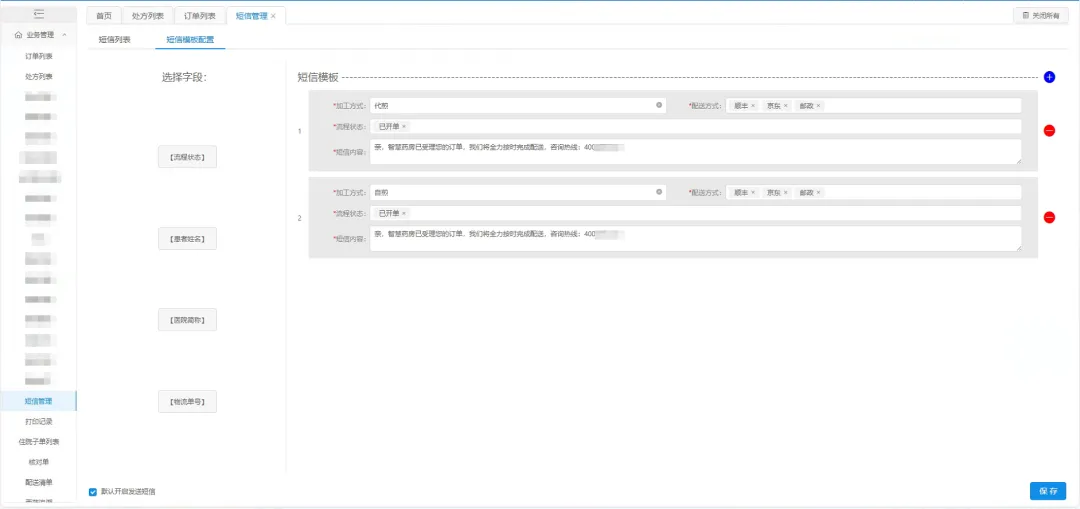The width and height of the screenshot is (1080, 509).
Task: Open the 处方列表 top tab
Action: point(147,16)
